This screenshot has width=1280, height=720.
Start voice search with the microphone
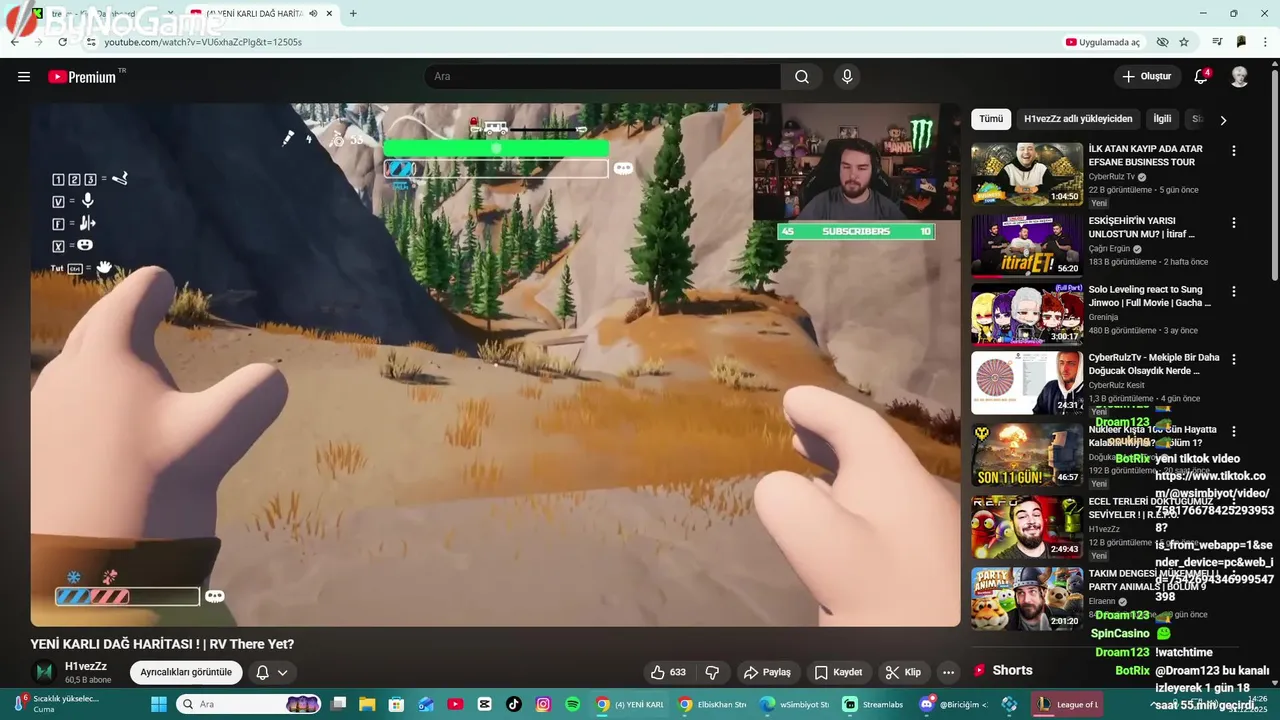point(847,77)
